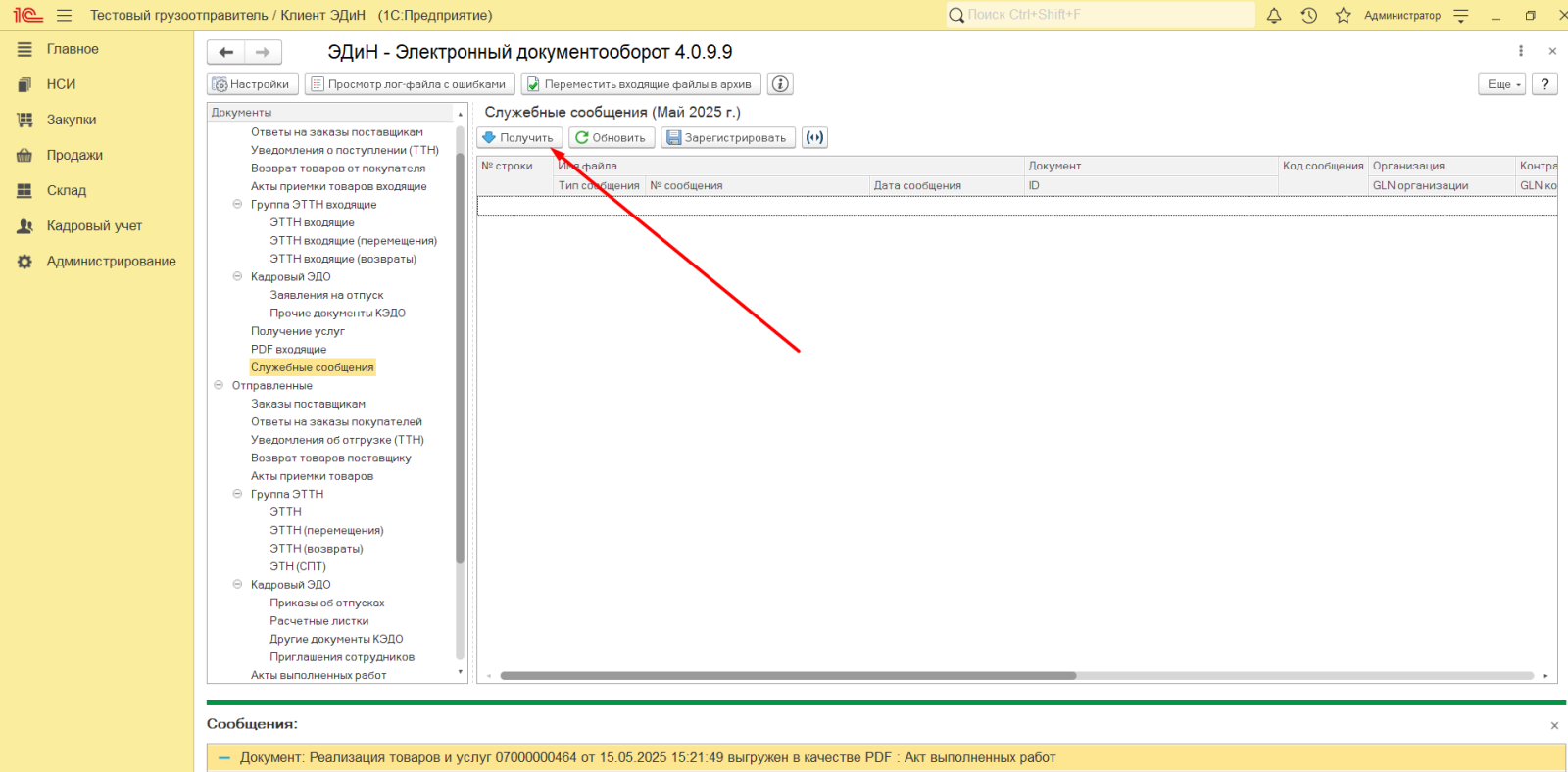Image resolution: width=1568 pixels, height=772 pixels.
Task: Click the Зарегистрировать button
Action: point(728,137)
